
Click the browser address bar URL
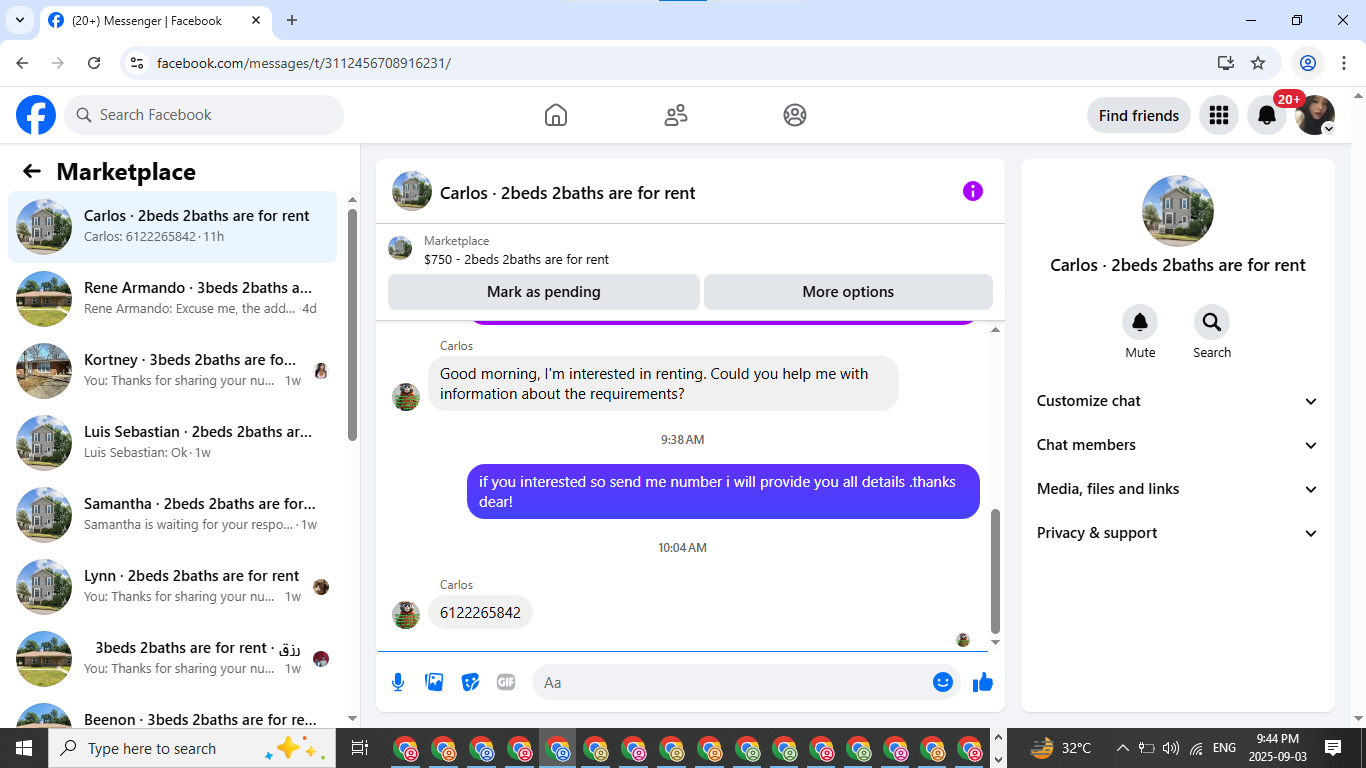pos(304,63)
